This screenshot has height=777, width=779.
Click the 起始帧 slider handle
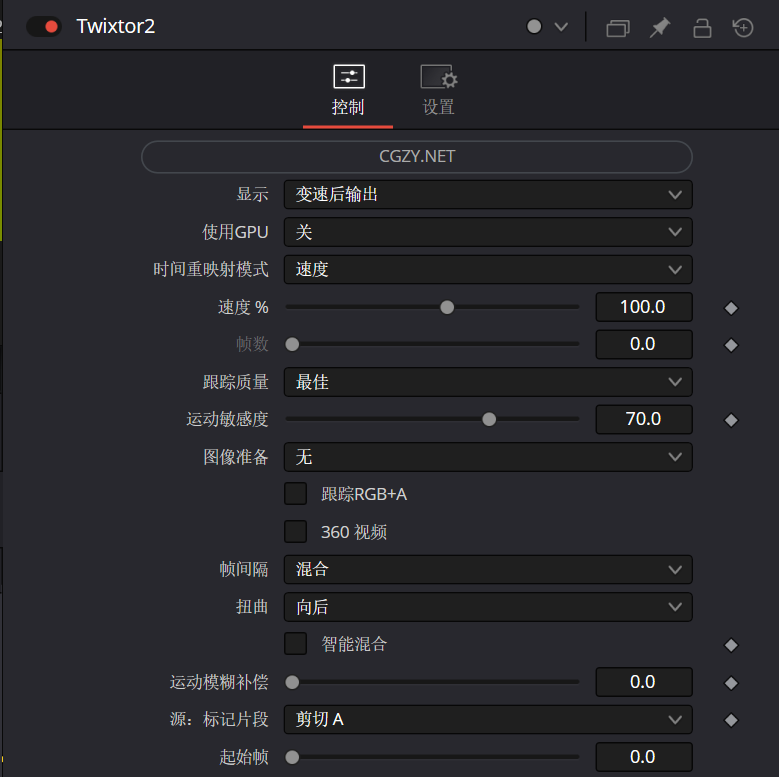pos(292,757)
